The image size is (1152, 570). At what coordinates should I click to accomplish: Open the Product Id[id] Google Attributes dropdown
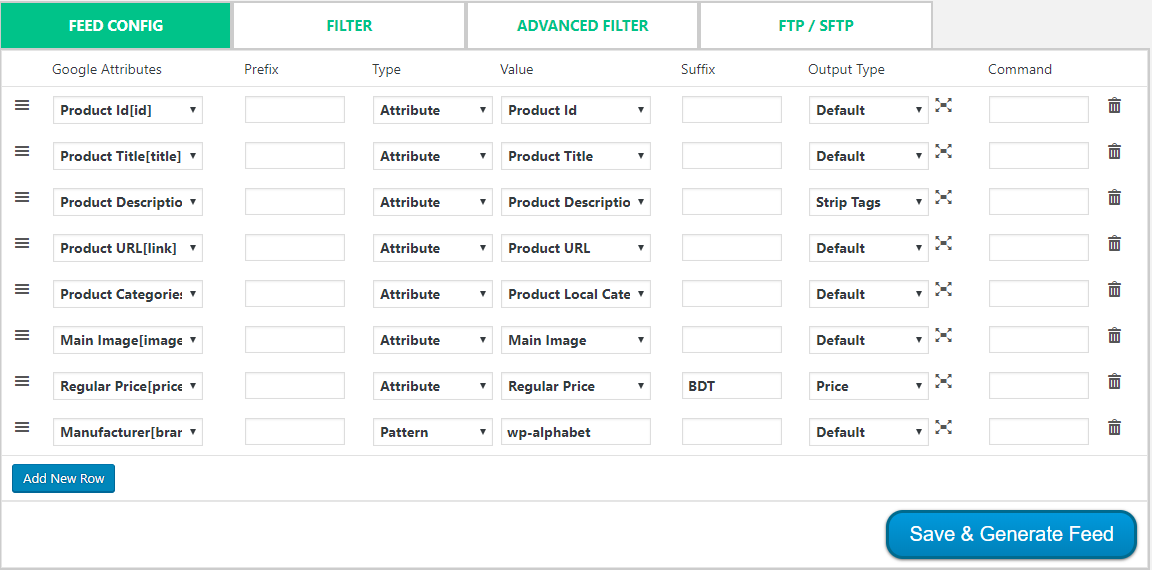128,110
